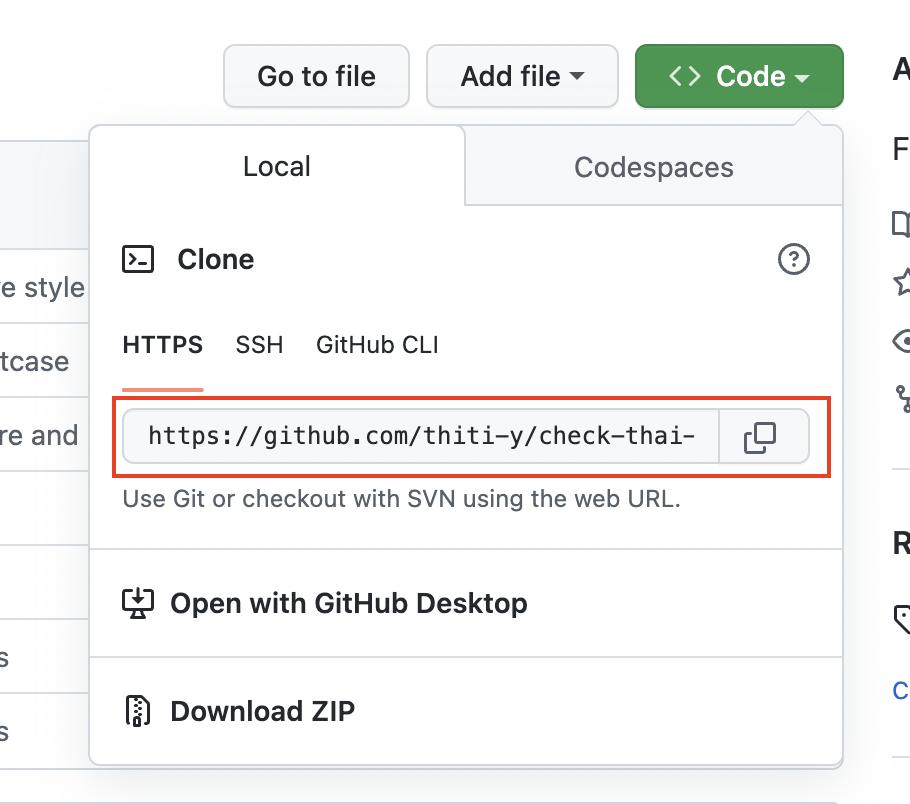Click the code brackets icon on Code button

(x=684, y=76)
